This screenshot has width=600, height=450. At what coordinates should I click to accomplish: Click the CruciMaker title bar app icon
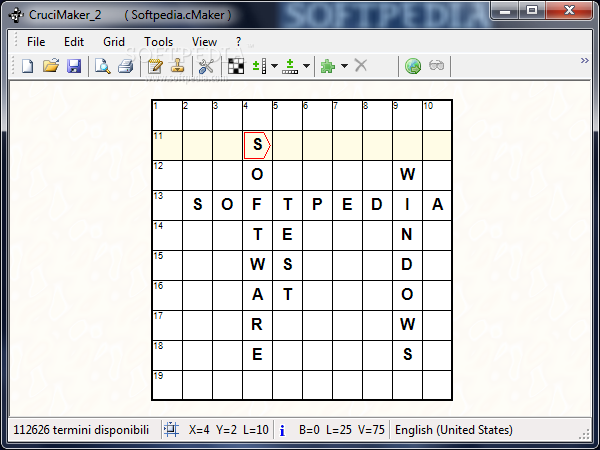pyautogui.click(x=16, y=15)
